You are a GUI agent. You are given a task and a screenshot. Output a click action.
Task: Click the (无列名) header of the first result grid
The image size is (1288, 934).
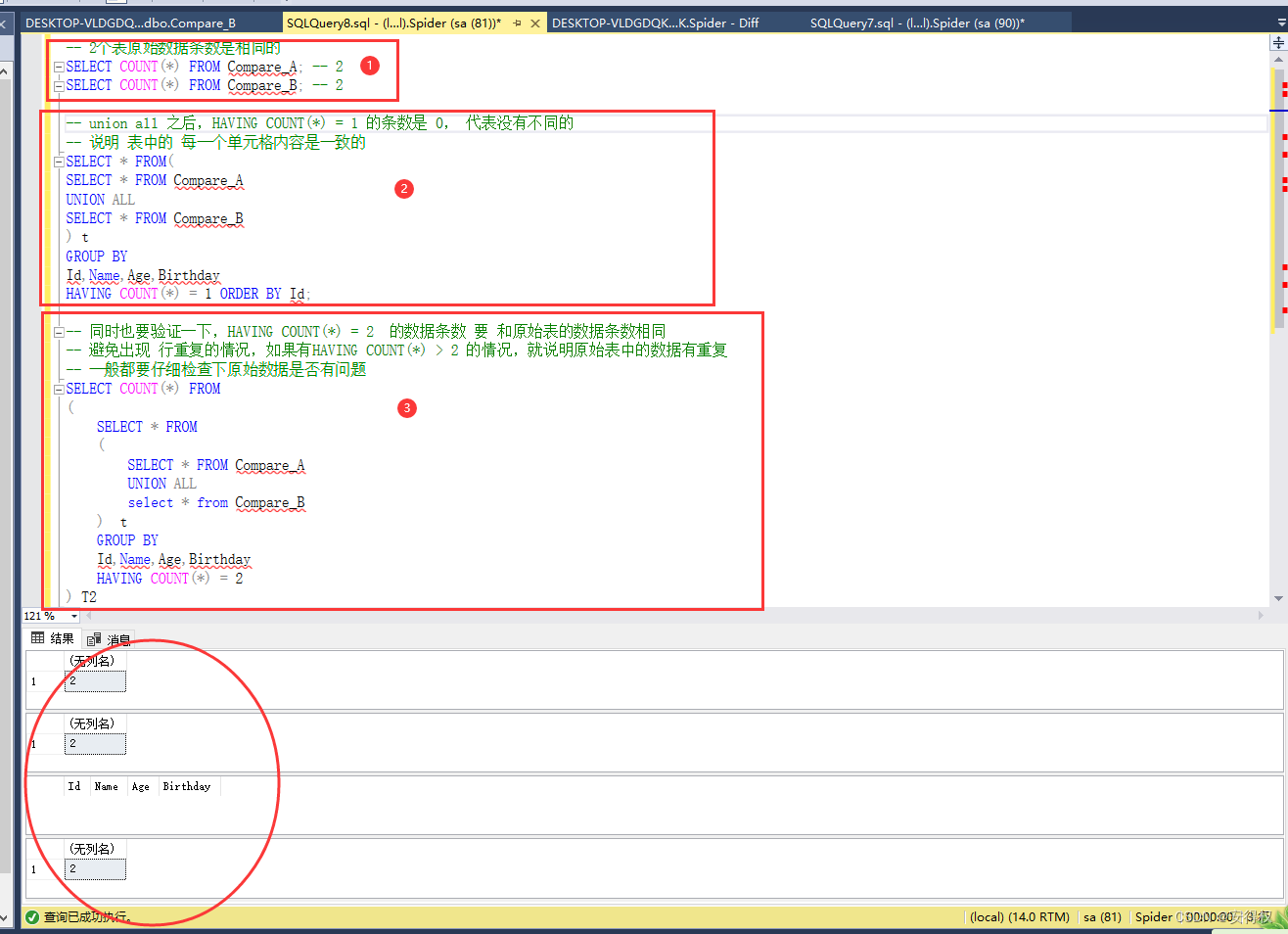pyautogui.click(x=93, y=661)
